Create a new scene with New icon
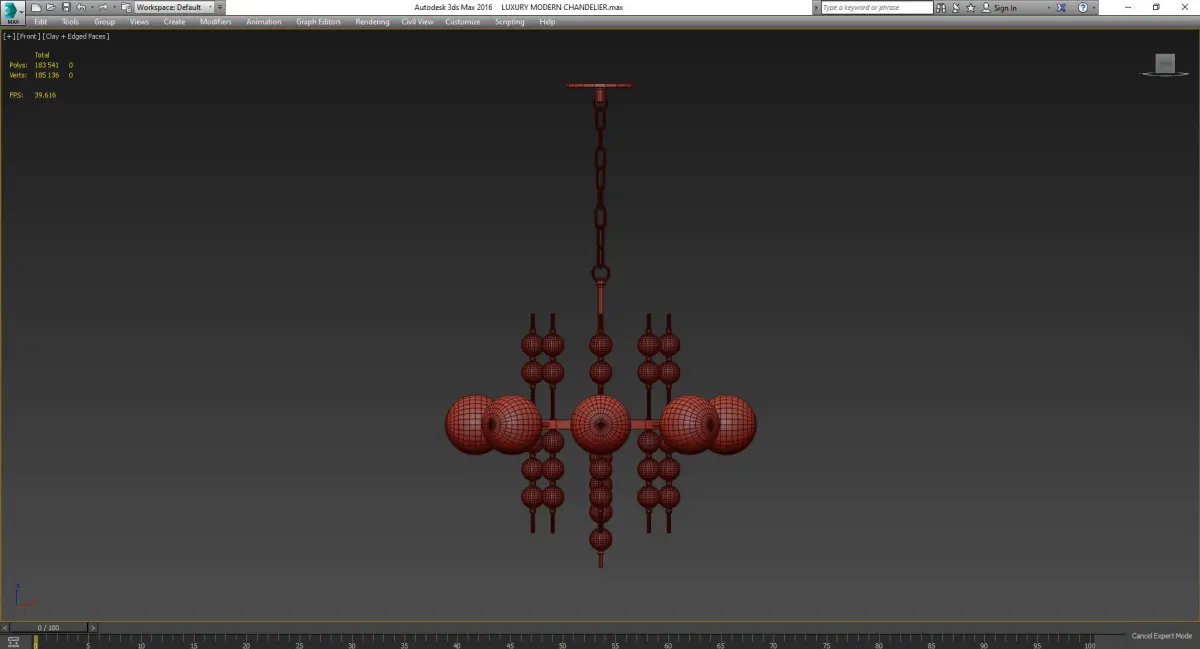 (x=36, y=7)
